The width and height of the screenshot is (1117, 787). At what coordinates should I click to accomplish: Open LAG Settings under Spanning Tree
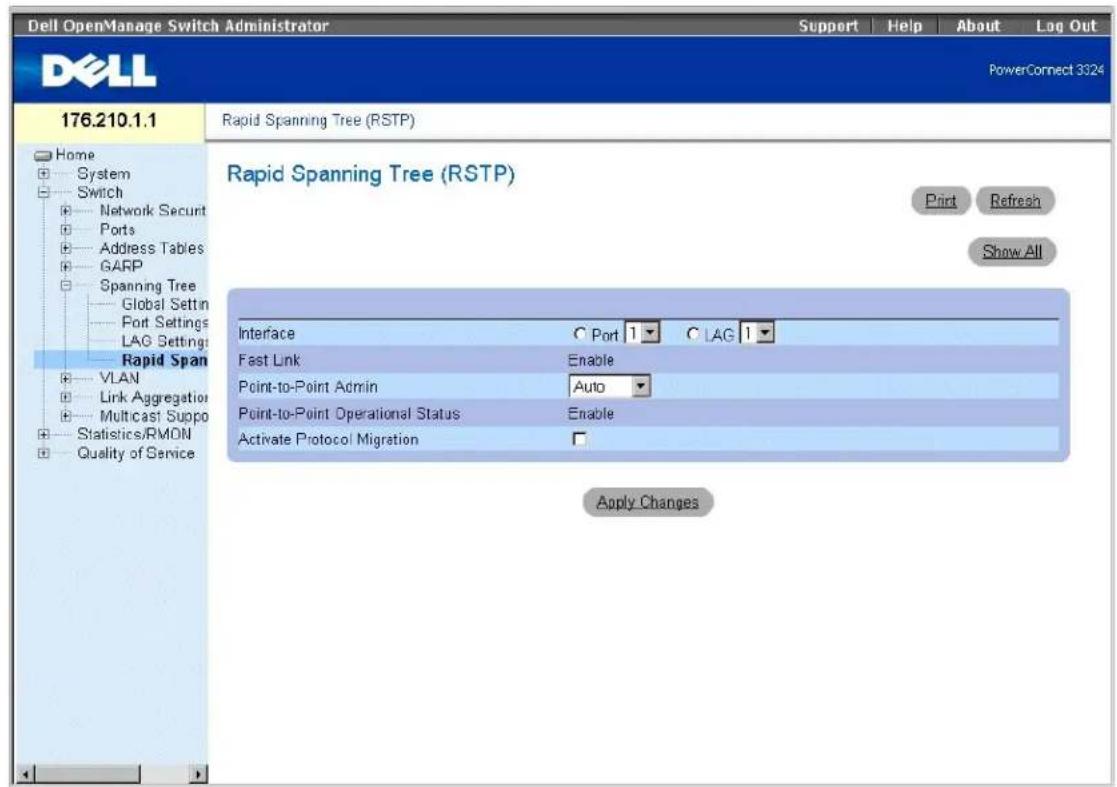tap(165, 341)
